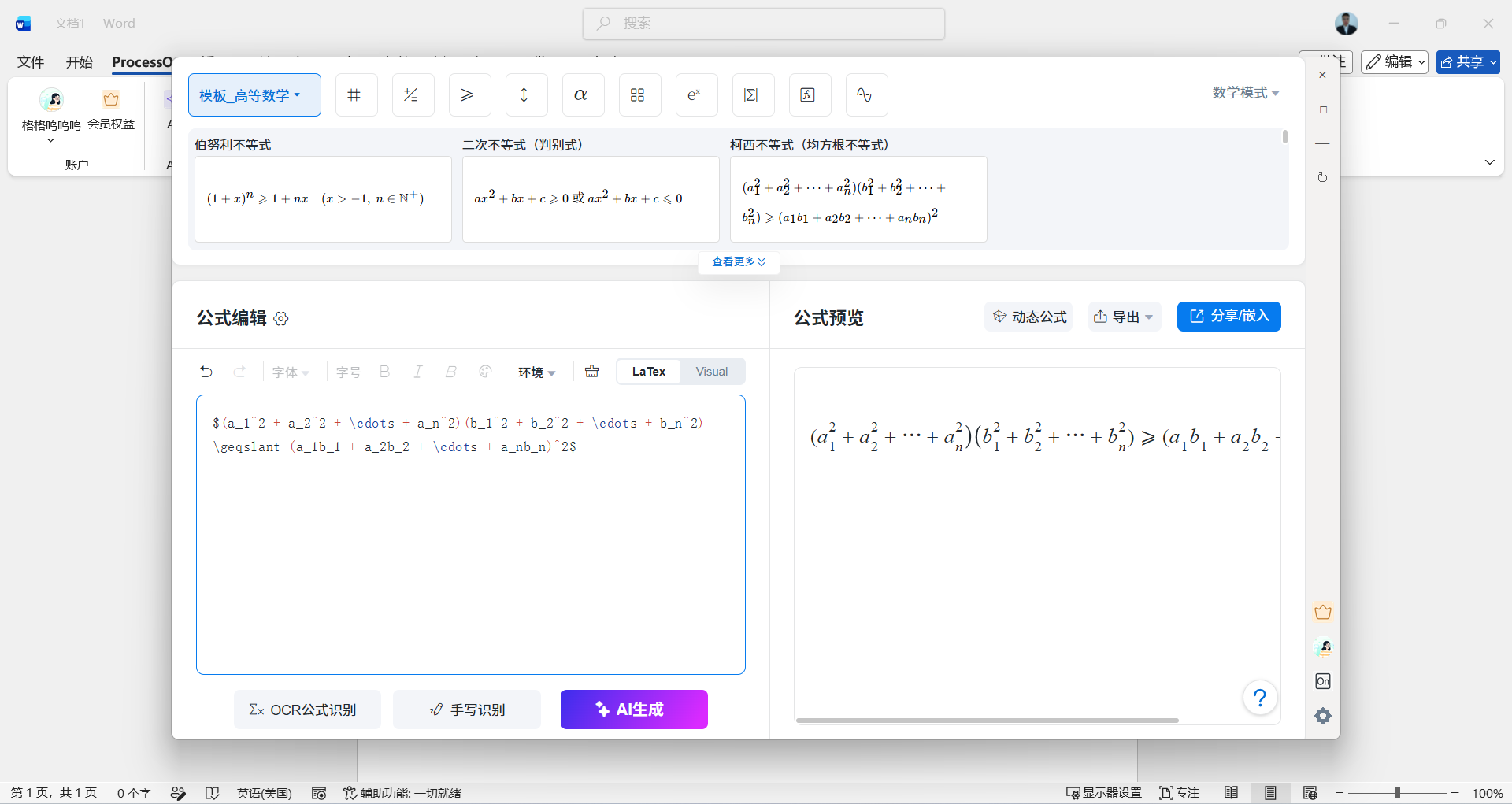
Task: Click the undo arrow in formula editor
Action: point(206,372)
